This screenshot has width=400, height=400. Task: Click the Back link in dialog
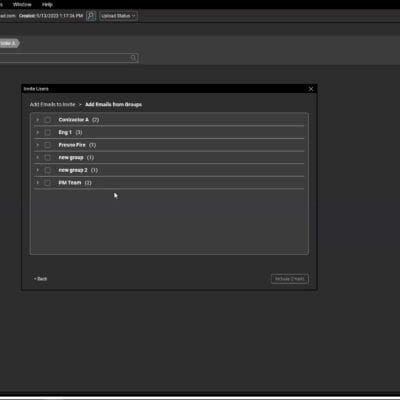40,279
